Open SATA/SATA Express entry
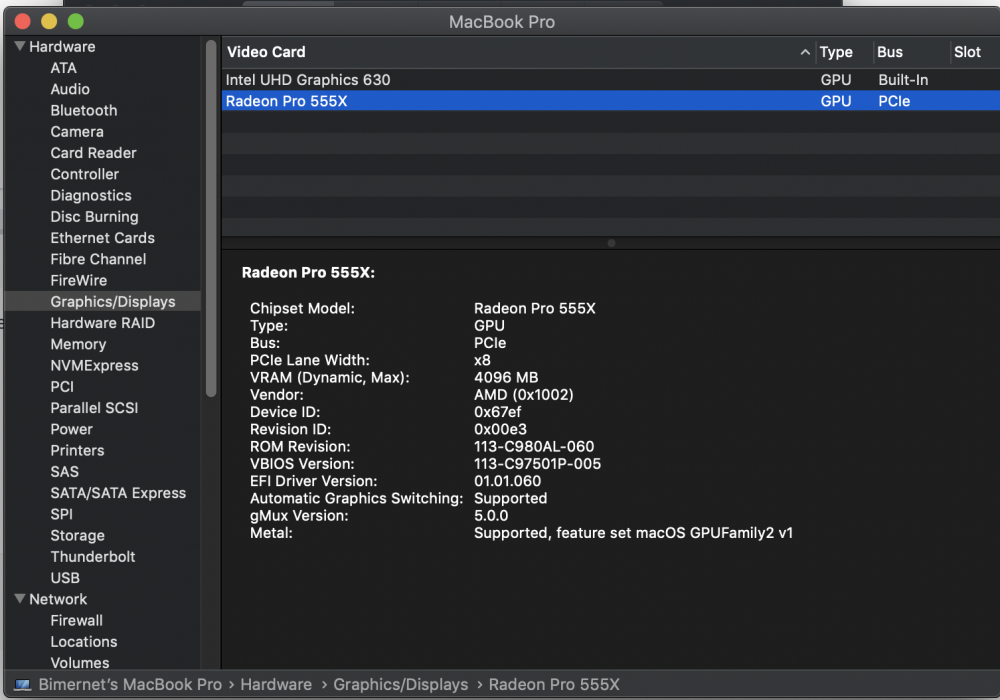The width and height of the screenshot is (1000, 700). 118,493
